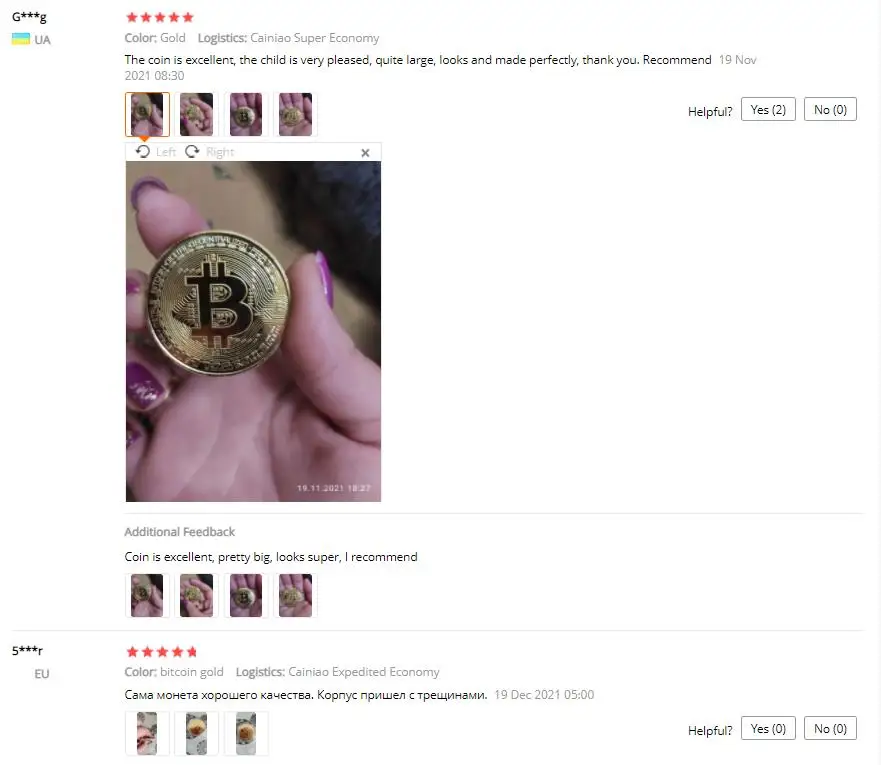Click No (0) on 5***r's review
This screenshot has width=881, height=765.
tap(830, 728)
